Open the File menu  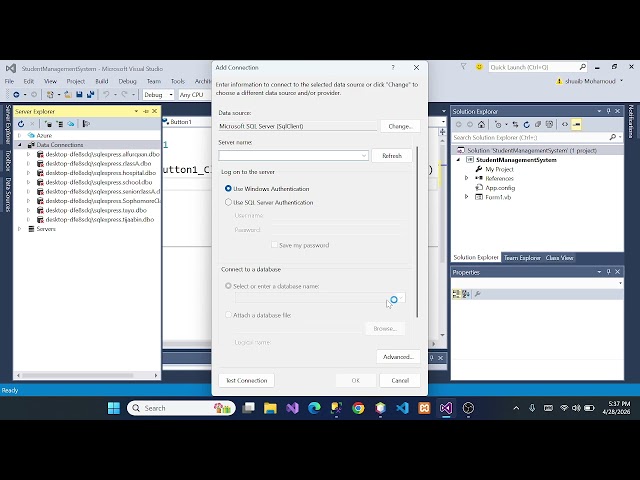pos(9,81)
